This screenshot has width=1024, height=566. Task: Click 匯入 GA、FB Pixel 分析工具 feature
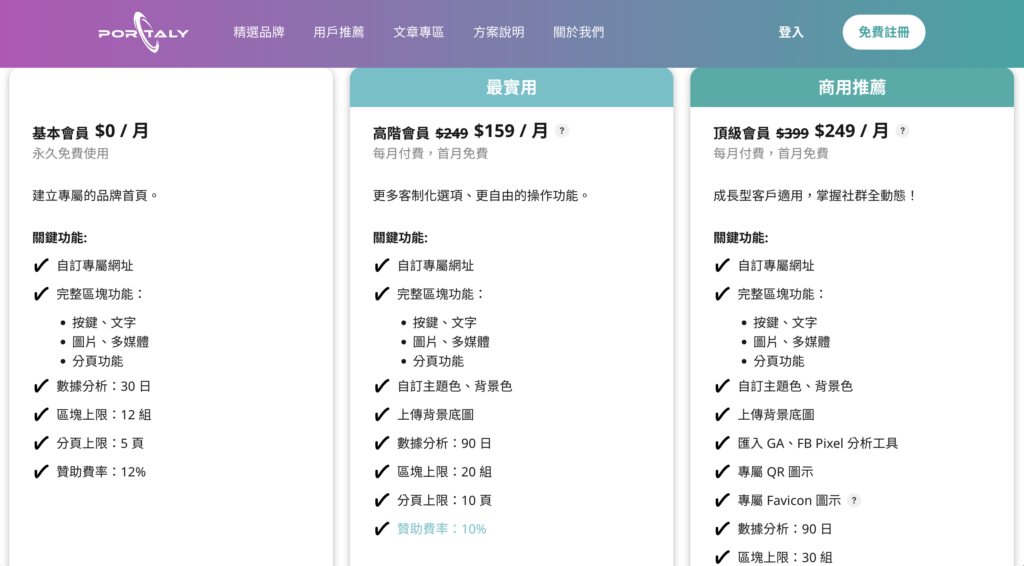tap(818, 443)
